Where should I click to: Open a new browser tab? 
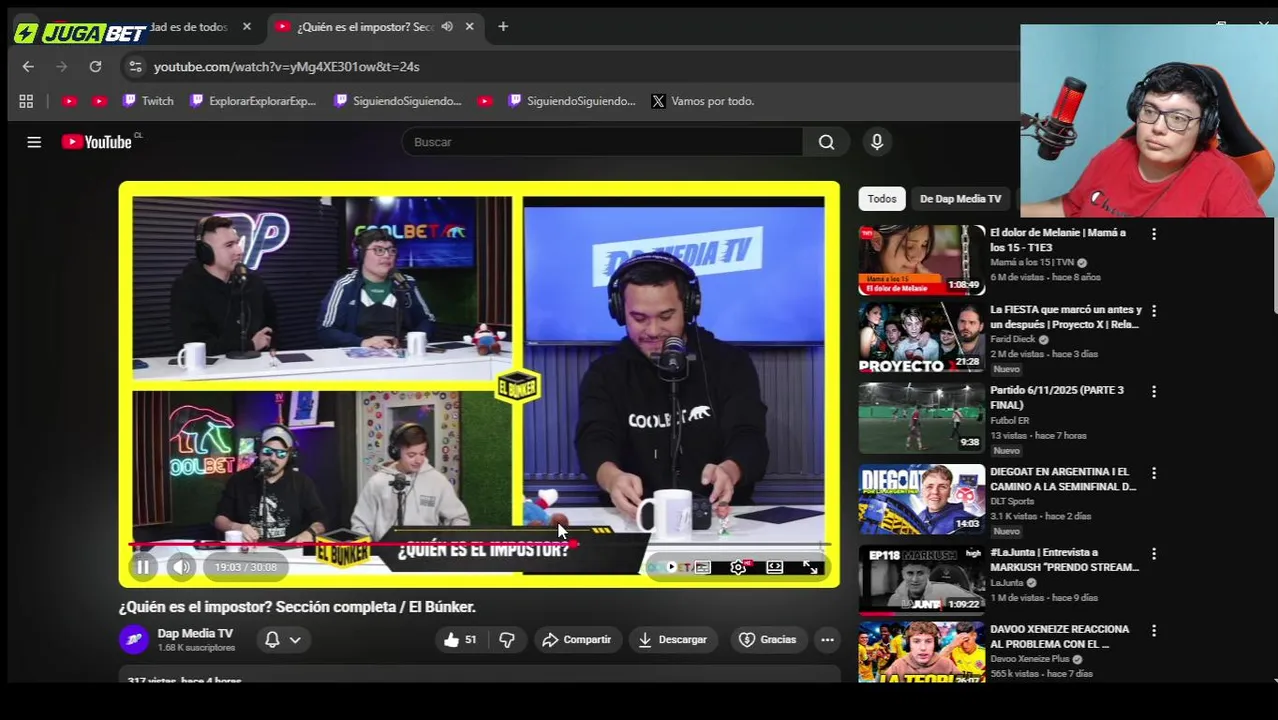503,27
